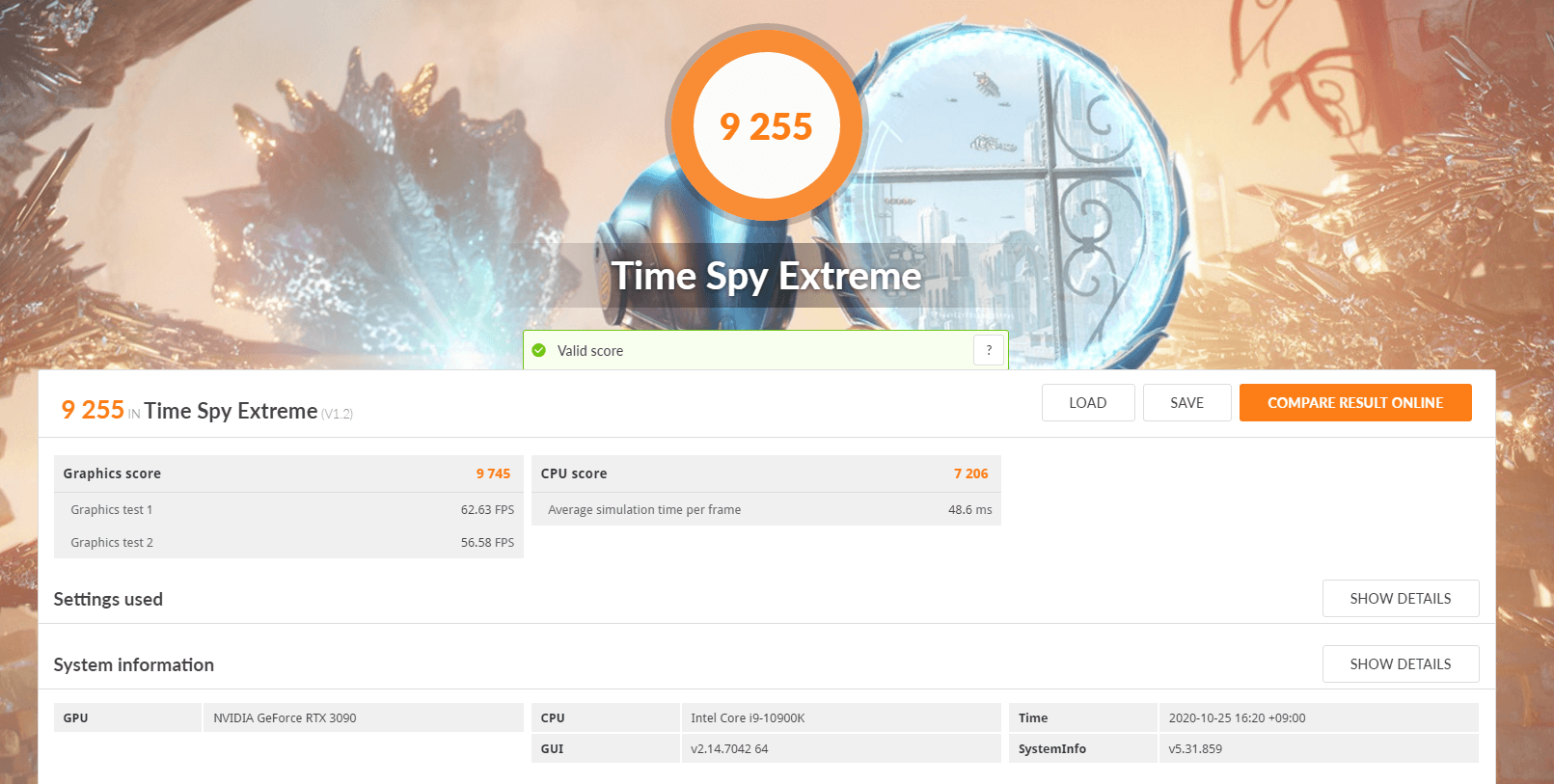Screen dimensions: 1554x784
Task: Click Average simulation time per frame label
Action: point(644,510)
